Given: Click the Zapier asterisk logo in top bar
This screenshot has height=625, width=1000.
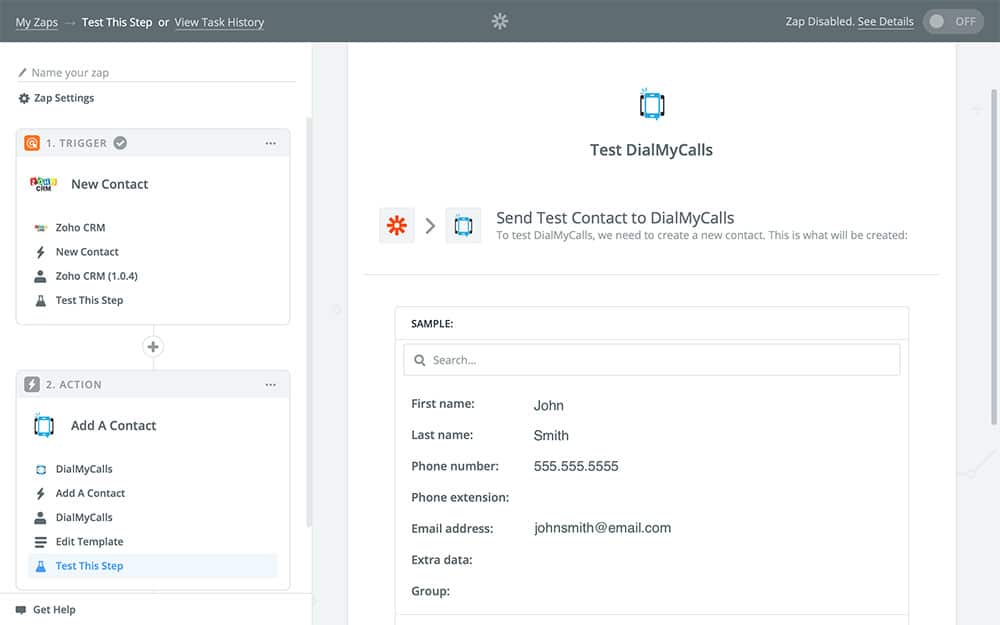Looking at the screenshot, I should pos(500,21).
